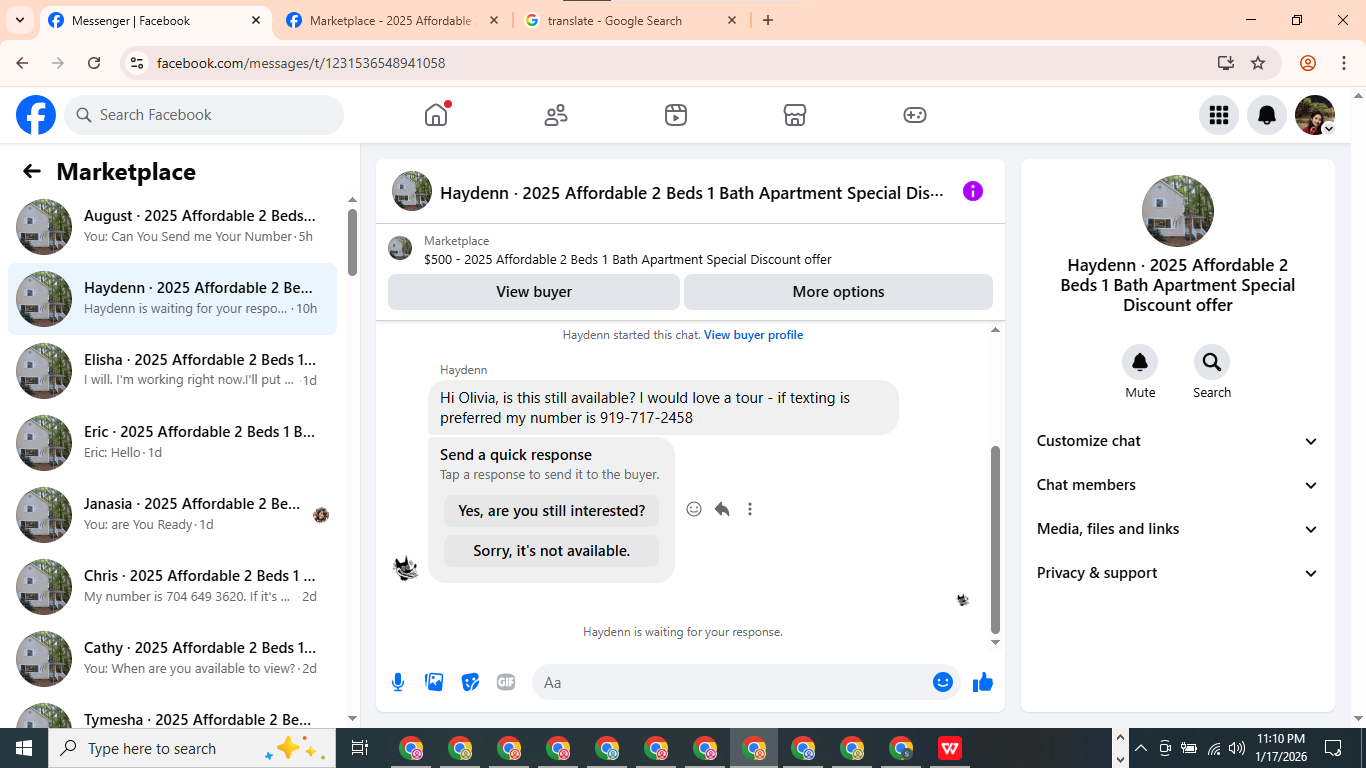Choose a GIF icon

coord(506,682)
